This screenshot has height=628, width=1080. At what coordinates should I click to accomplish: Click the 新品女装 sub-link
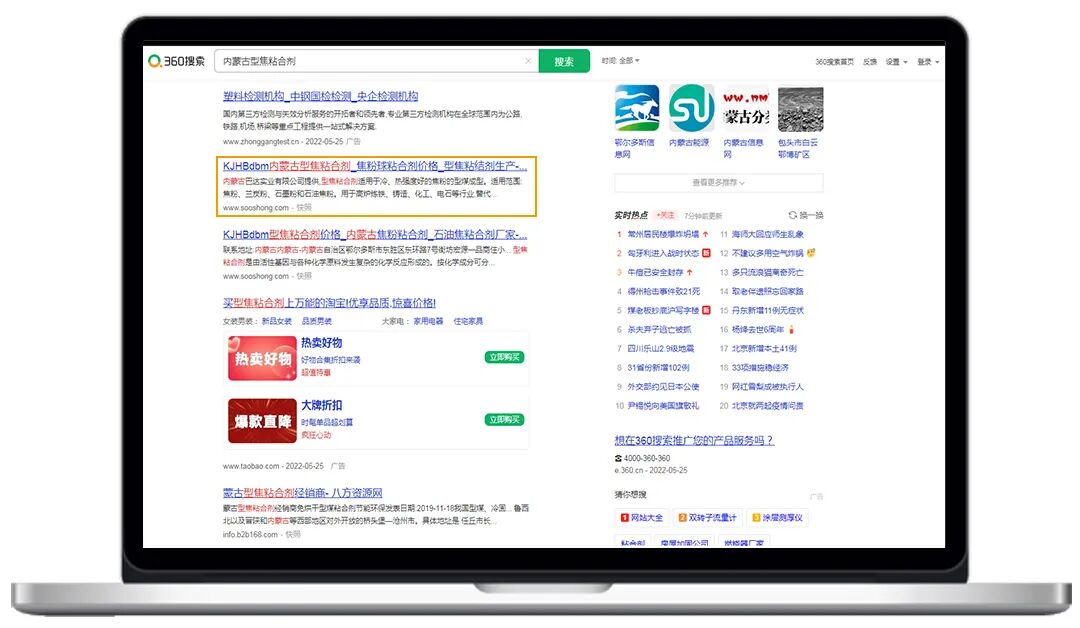[x=277, y=322]
